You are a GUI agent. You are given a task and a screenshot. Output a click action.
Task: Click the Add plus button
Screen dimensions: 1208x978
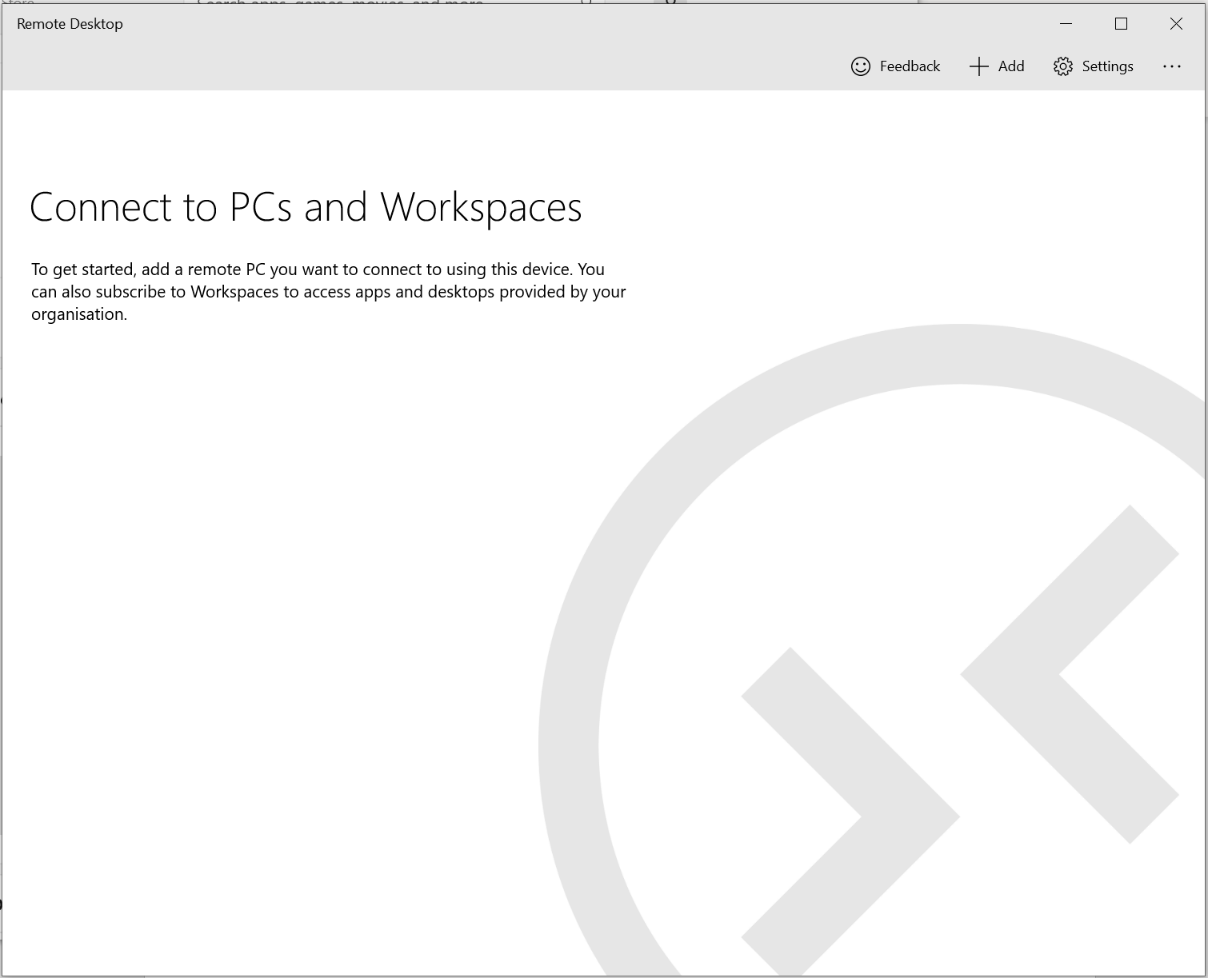point(997,66)
